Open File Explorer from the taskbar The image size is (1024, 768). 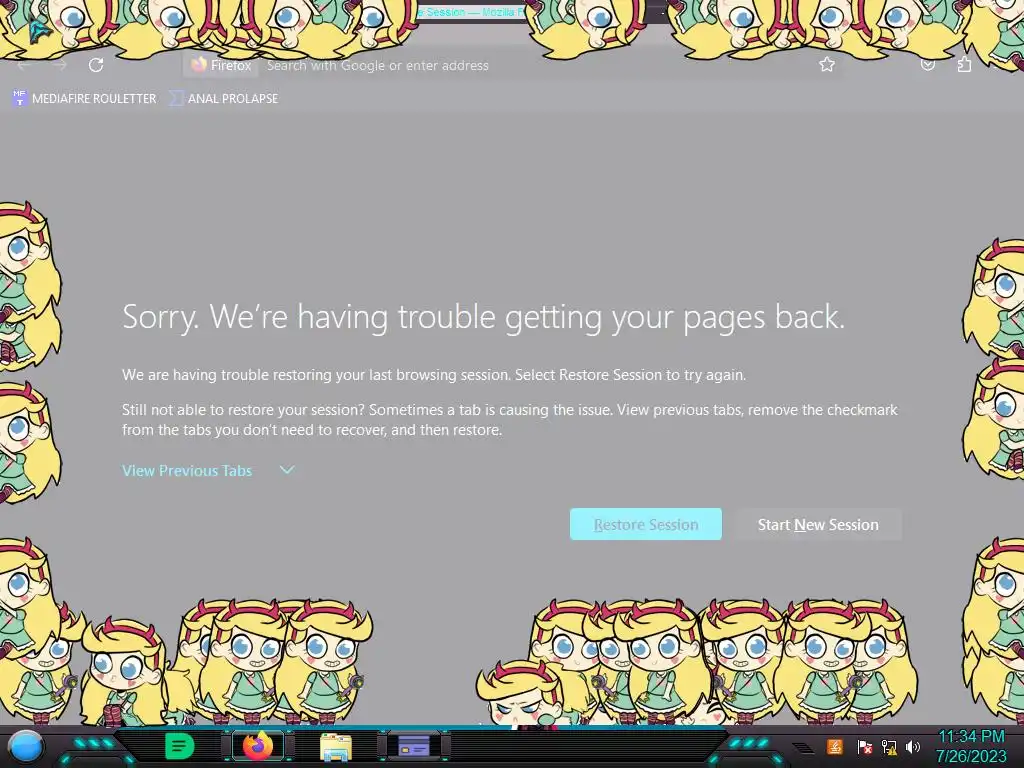[x=336, y=746]
